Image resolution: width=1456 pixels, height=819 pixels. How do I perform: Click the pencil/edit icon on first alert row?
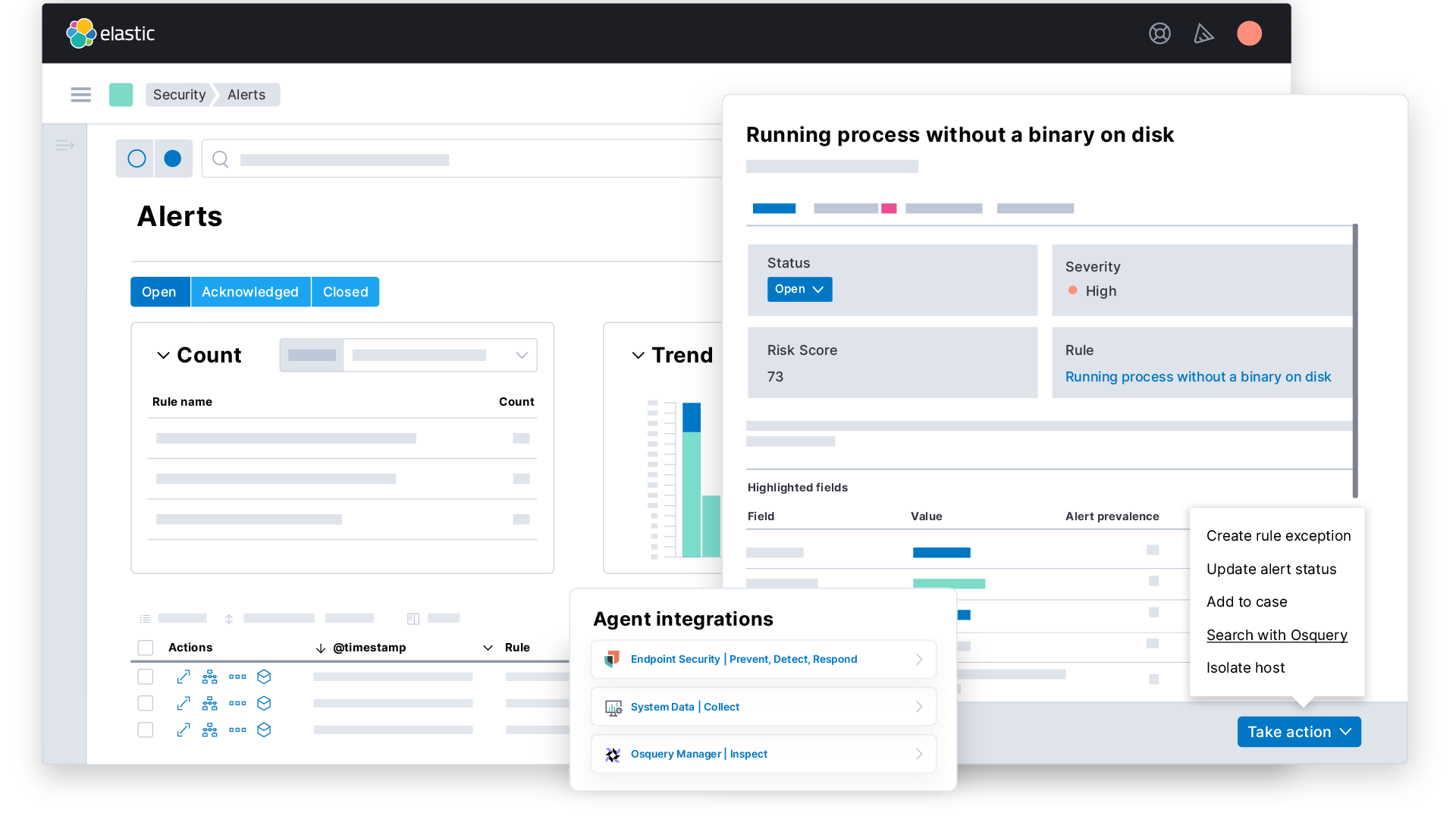[x=181, y=676]
